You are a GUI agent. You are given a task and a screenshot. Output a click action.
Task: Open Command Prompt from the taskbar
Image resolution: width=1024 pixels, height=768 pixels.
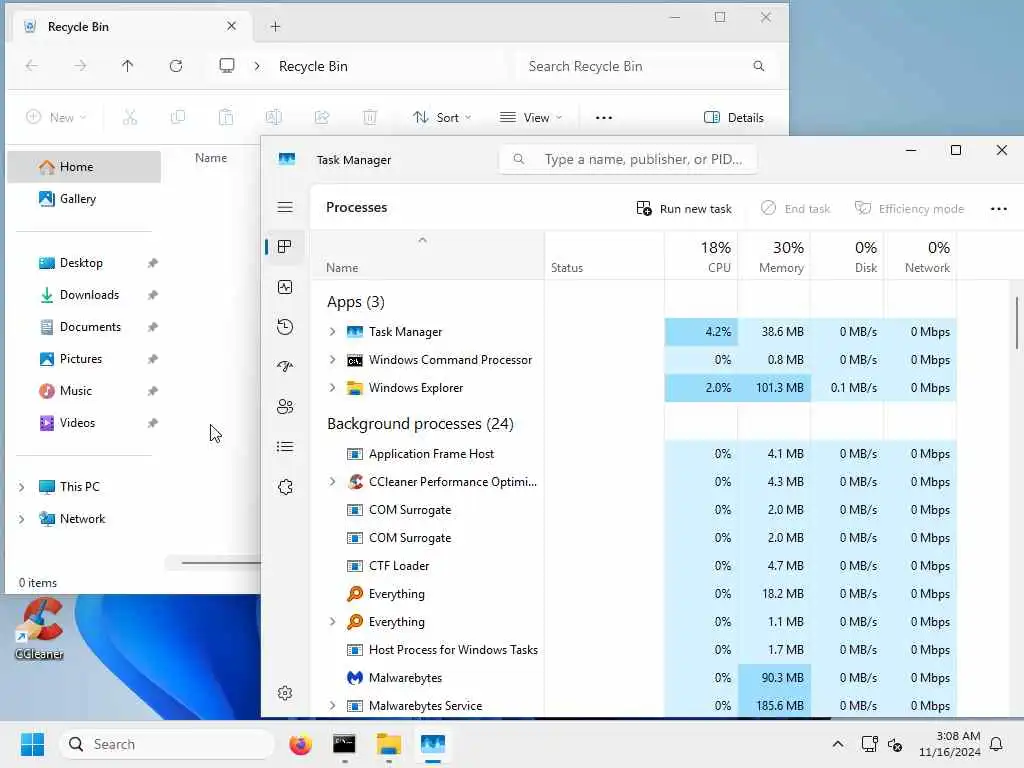pos(344,744)
